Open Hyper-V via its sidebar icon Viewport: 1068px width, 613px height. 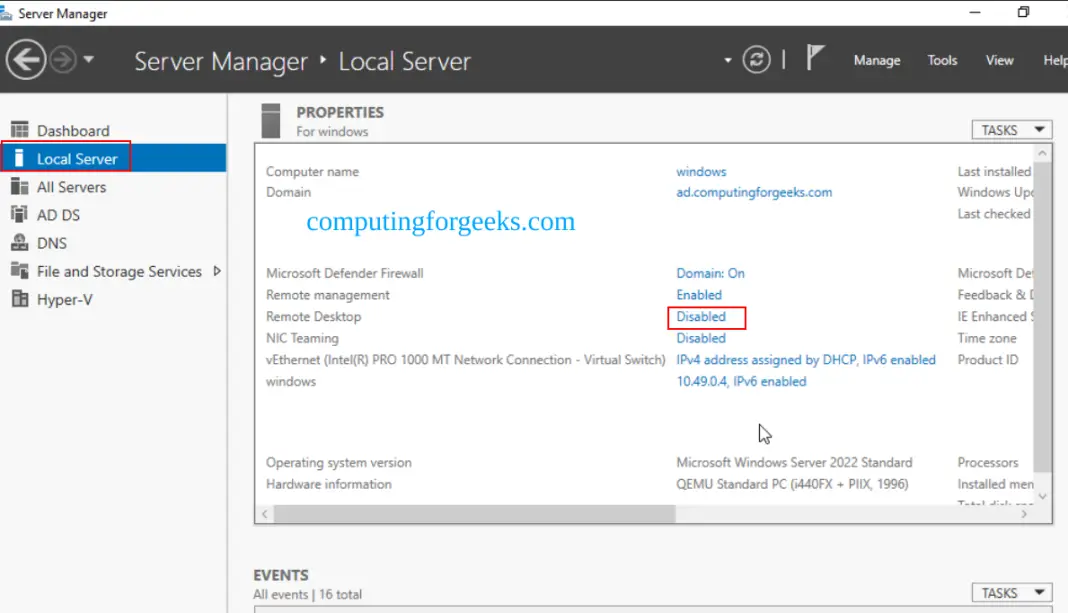click(x=21, y=299)
